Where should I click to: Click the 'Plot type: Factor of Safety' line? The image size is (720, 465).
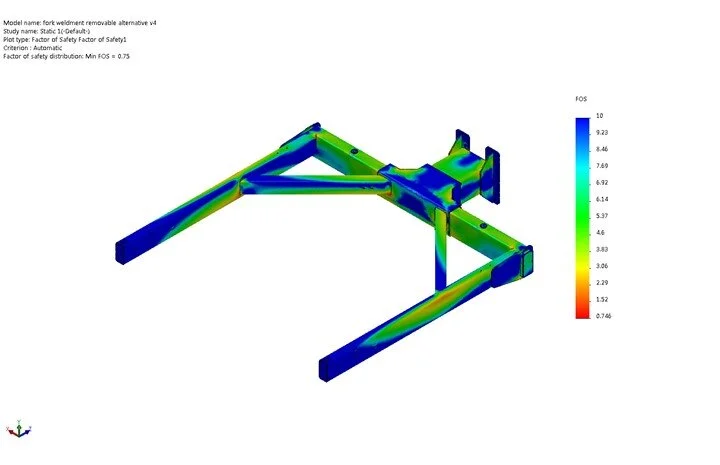point(65,39)
